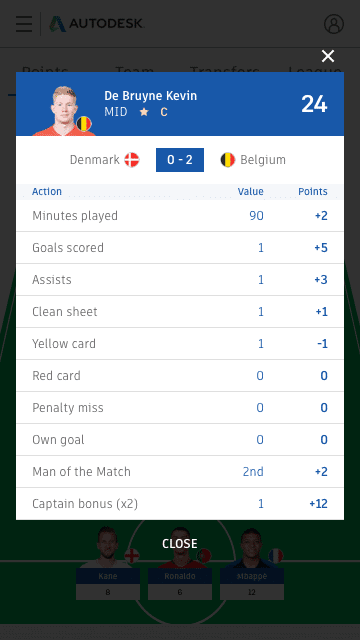Click the Action column header
Image resolution: width=360 pixels, height=640 pixels.
(47, 191)
